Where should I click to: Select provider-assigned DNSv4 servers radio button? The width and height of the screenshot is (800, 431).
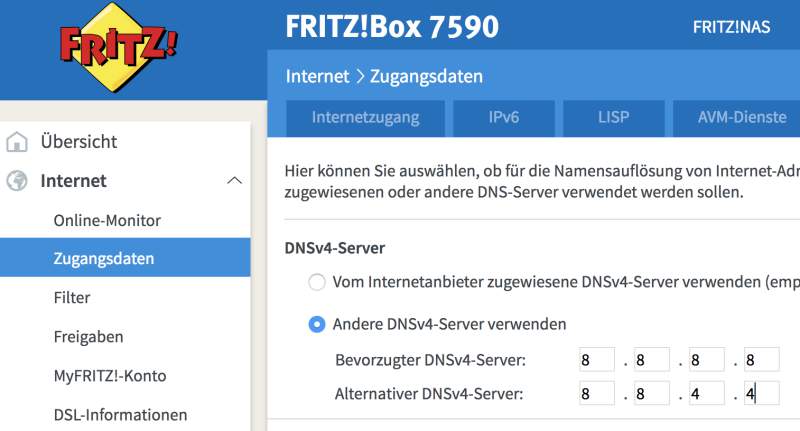coord(317,282)
